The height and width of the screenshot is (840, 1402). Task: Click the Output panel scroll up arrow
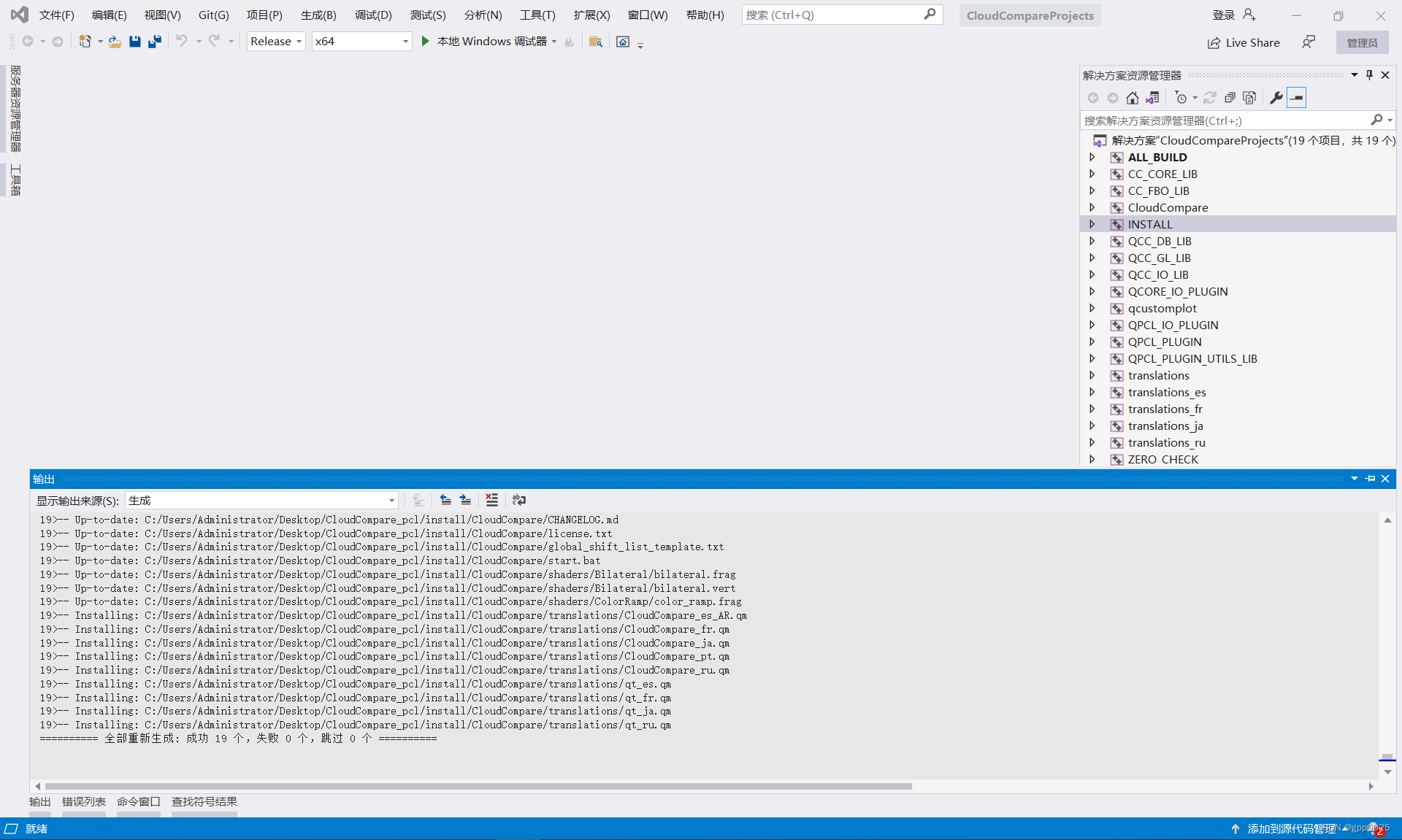(x=1387, y=520)
